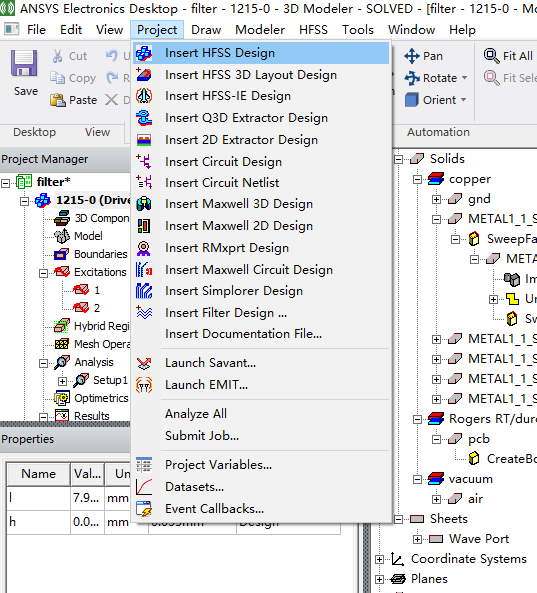The width and height of the screenshot is (537, 593).
Task: Click the Insert Filter Design icon
Action: (144, 312)
